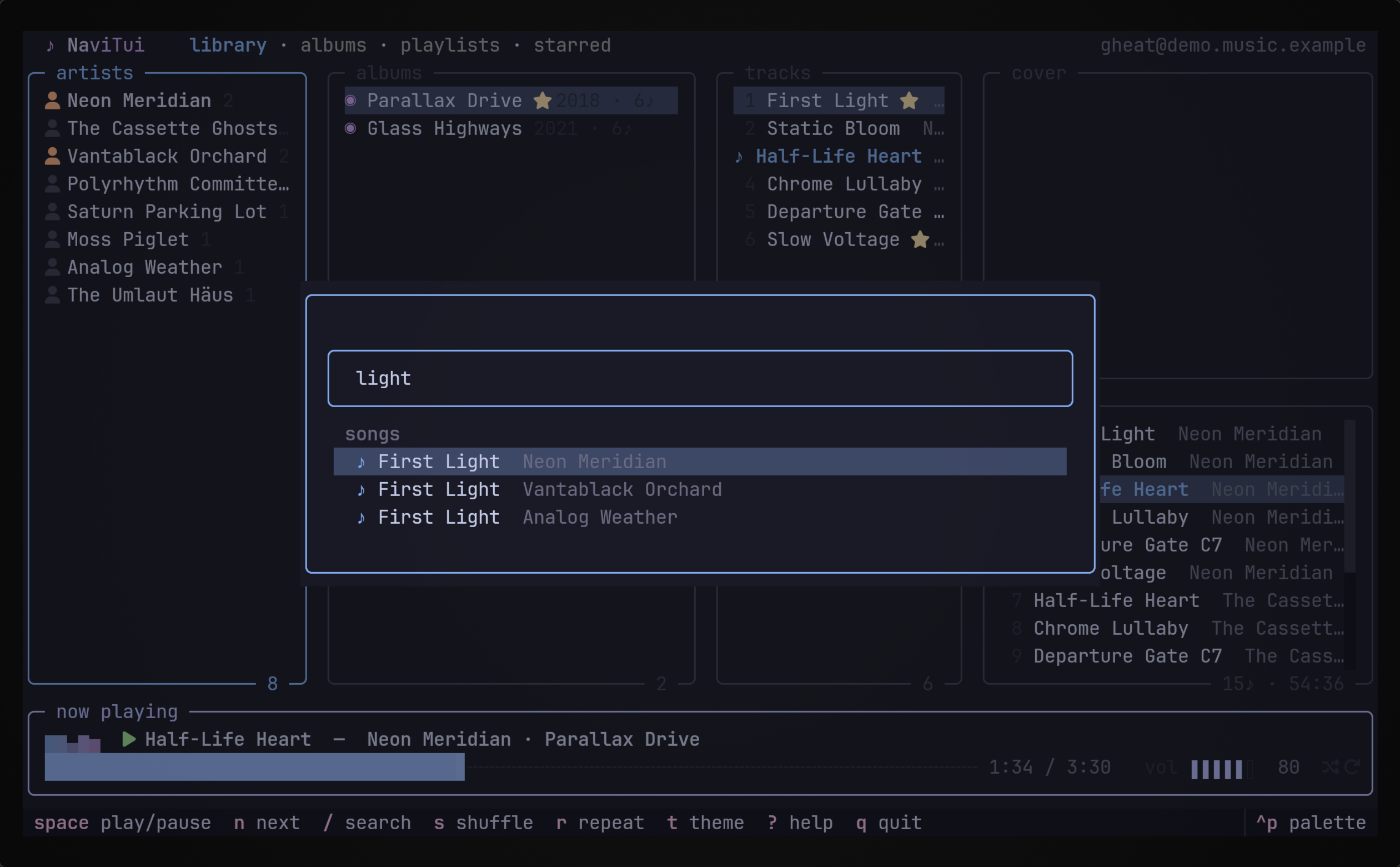The height and width of the screenshot is (867, 1400).
Task: Click note icon of First Light Vantablack Orchard result
Action: click(x=361, y=490)
